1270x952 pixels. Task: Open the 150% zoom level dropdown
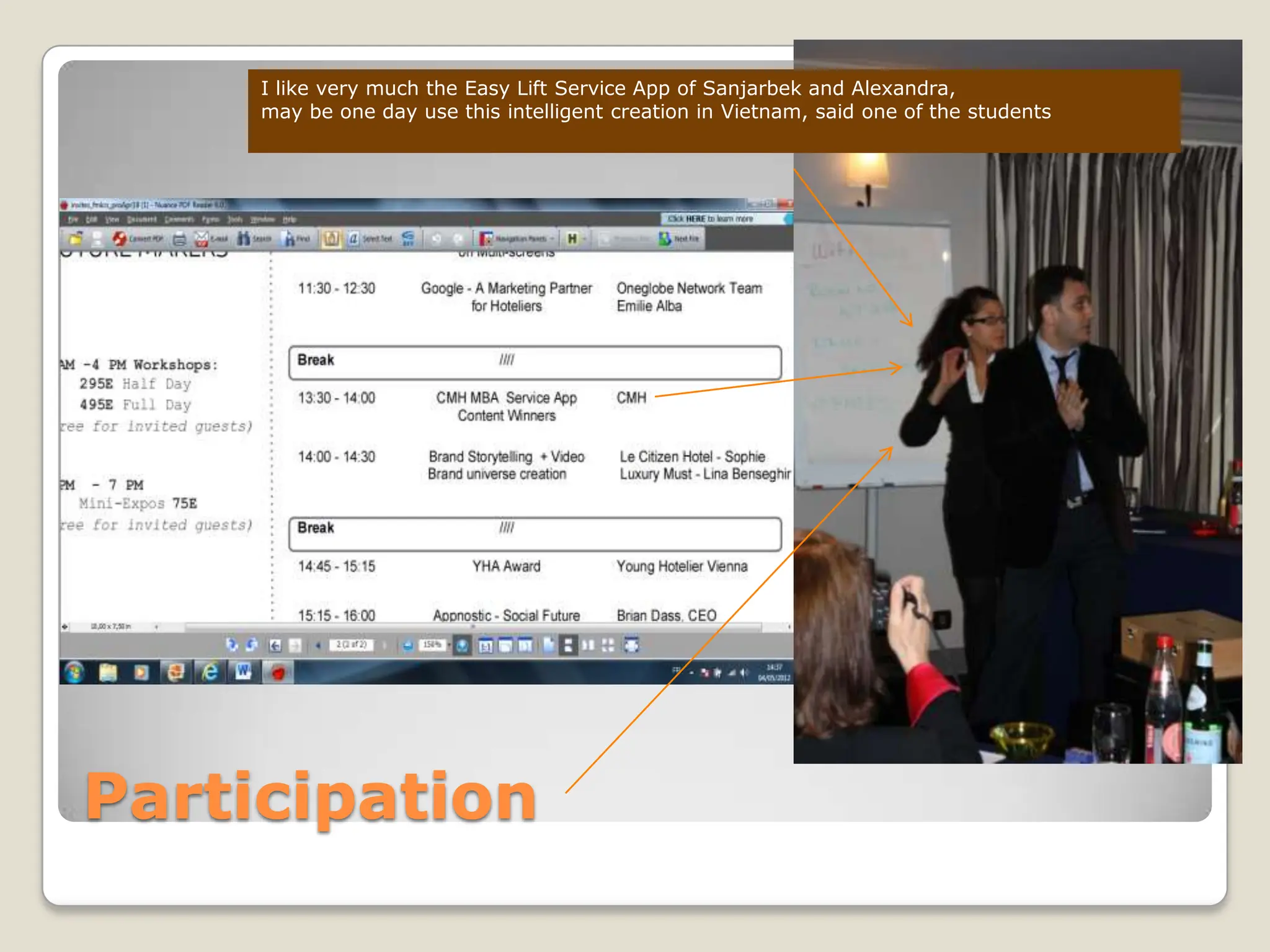coord(448,645)
